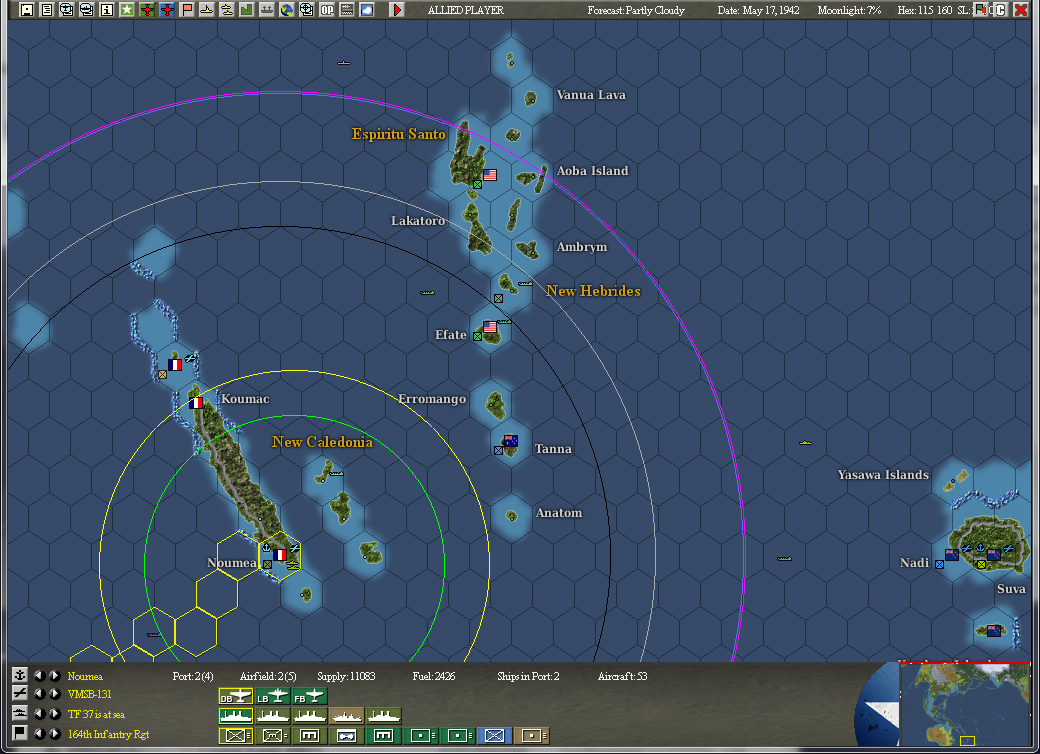Select the FB unit icon
The width and height of the screenshot is (1040, 754).
point(310,696)
